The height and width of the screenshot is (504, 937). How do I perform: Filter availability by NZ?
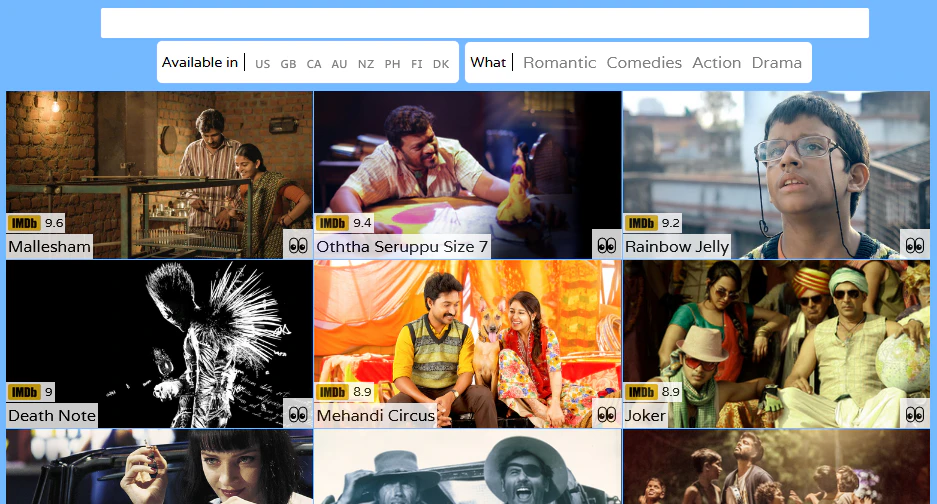pos(366,64)
